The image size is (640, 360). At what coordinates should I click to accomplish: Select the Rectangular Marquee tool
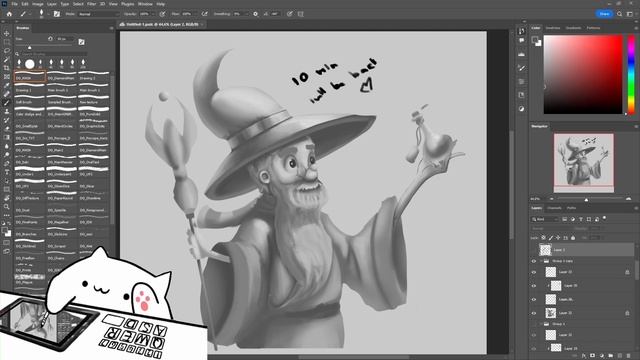tap(7, 42)
